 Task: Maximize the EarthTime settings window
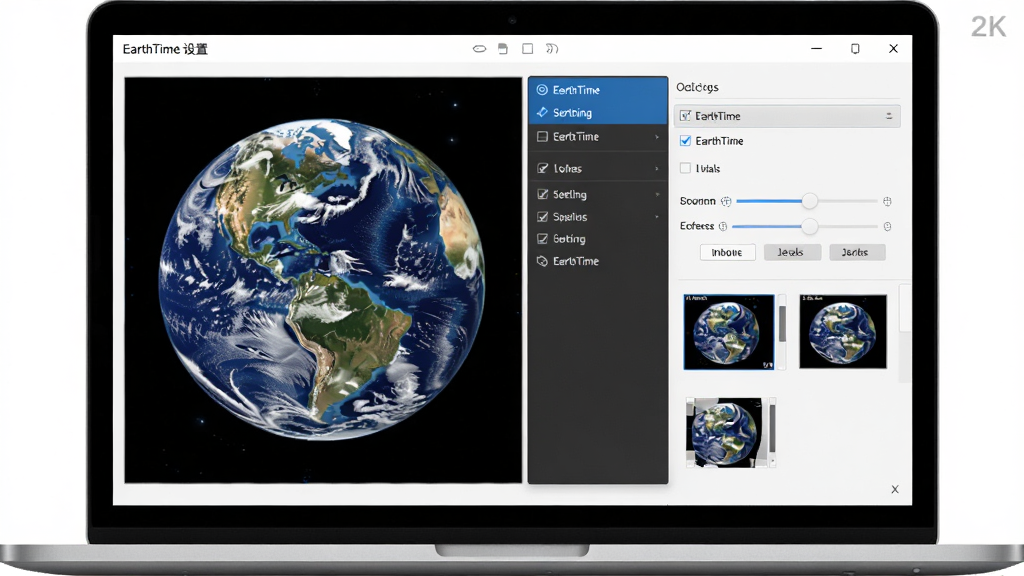coord(855,48)
